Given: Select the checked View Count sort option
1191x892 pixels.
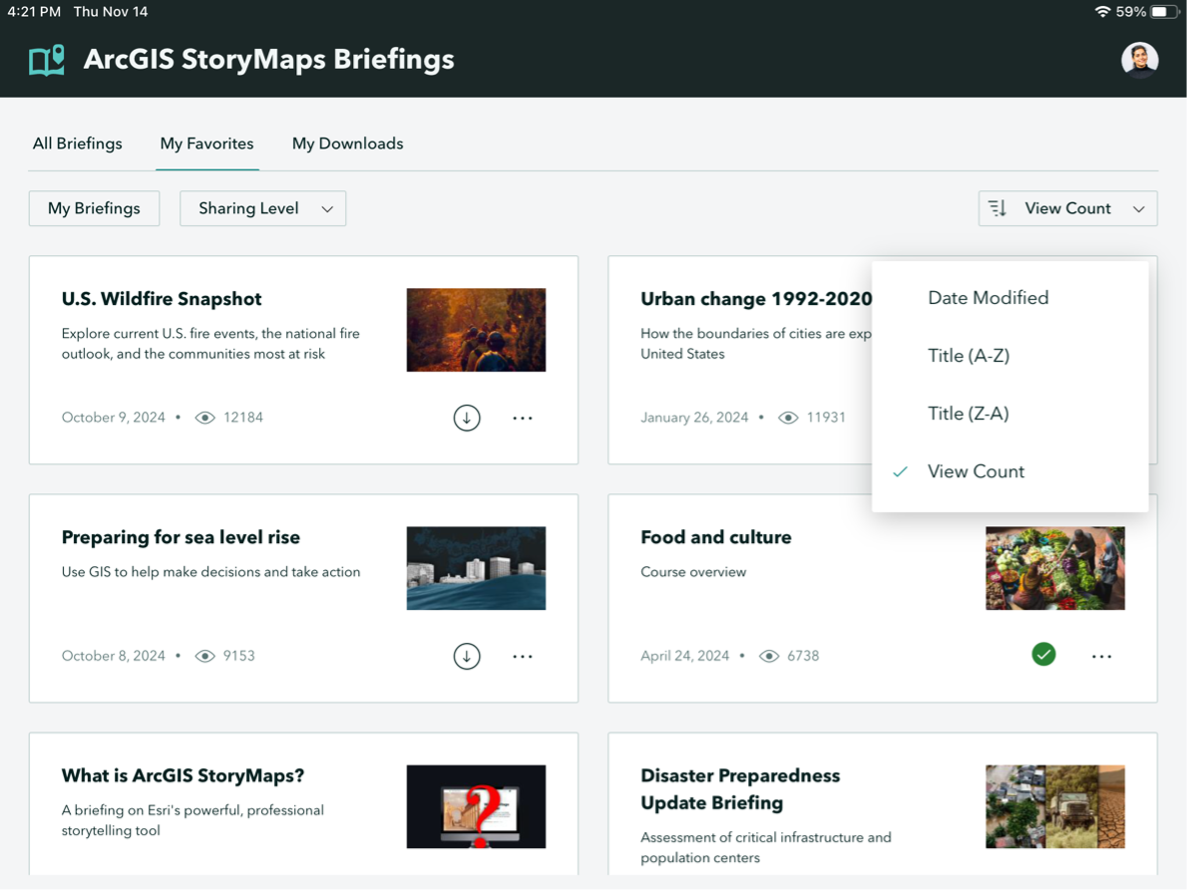Looking at the screenshot, I should (x=975, y=471).
